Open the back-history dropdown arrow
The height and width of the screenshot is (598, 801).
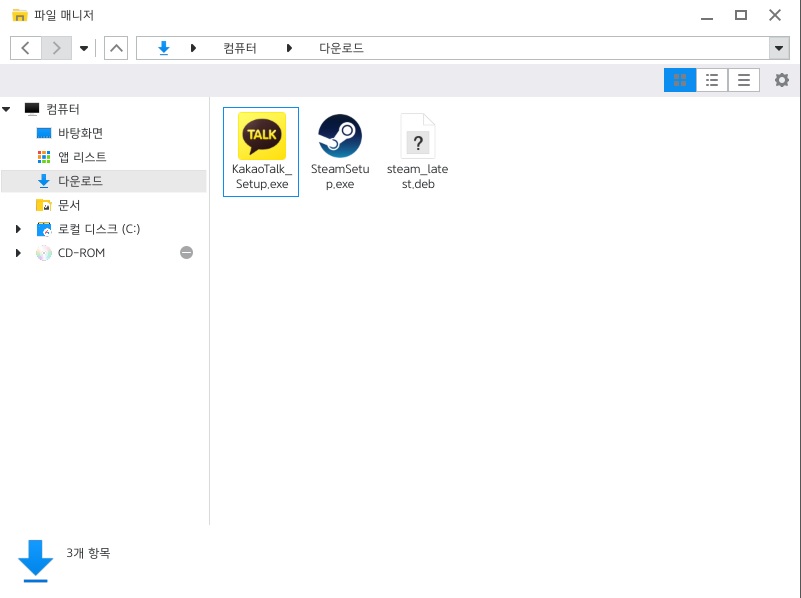click(x=84, y=47)
